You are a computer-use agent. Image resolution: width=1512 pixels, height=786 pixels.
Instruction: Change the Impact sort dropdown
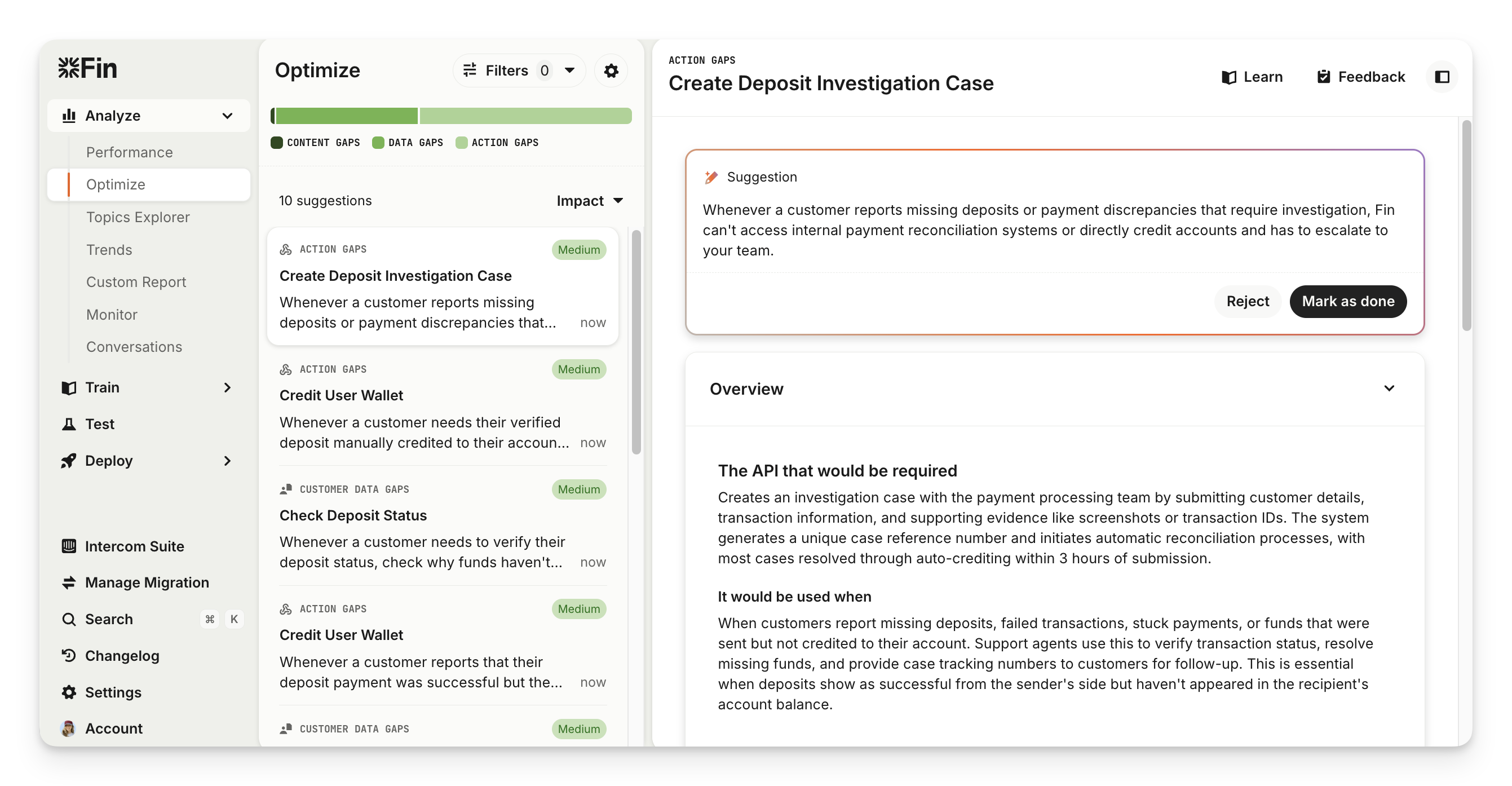tap(589, 201)
